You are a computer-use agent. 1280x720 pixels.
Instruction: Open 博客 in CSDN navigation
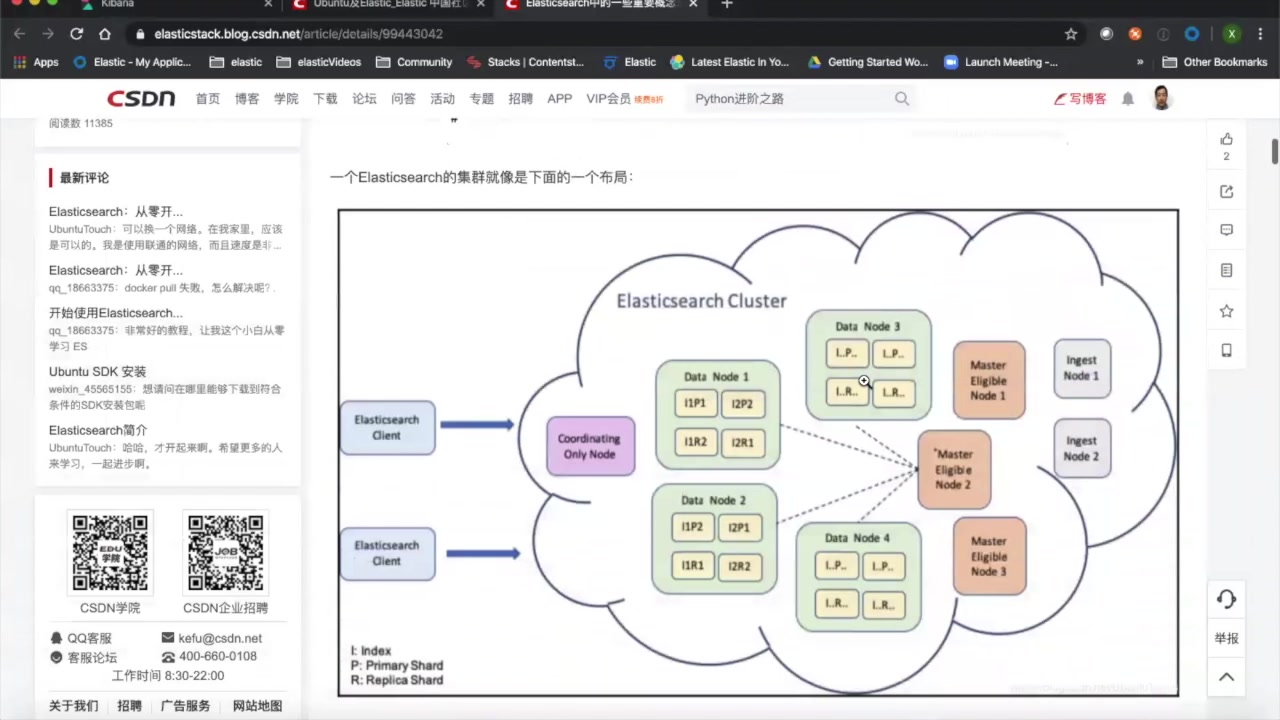[x=247, y=99]
